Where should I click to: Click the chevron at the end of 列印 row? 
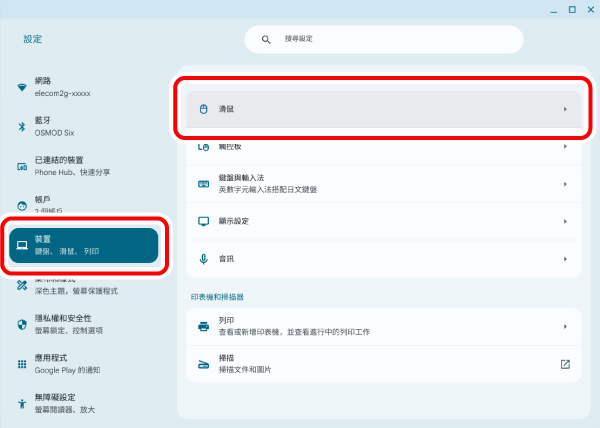pyautogui.click(x=565, y=326)
